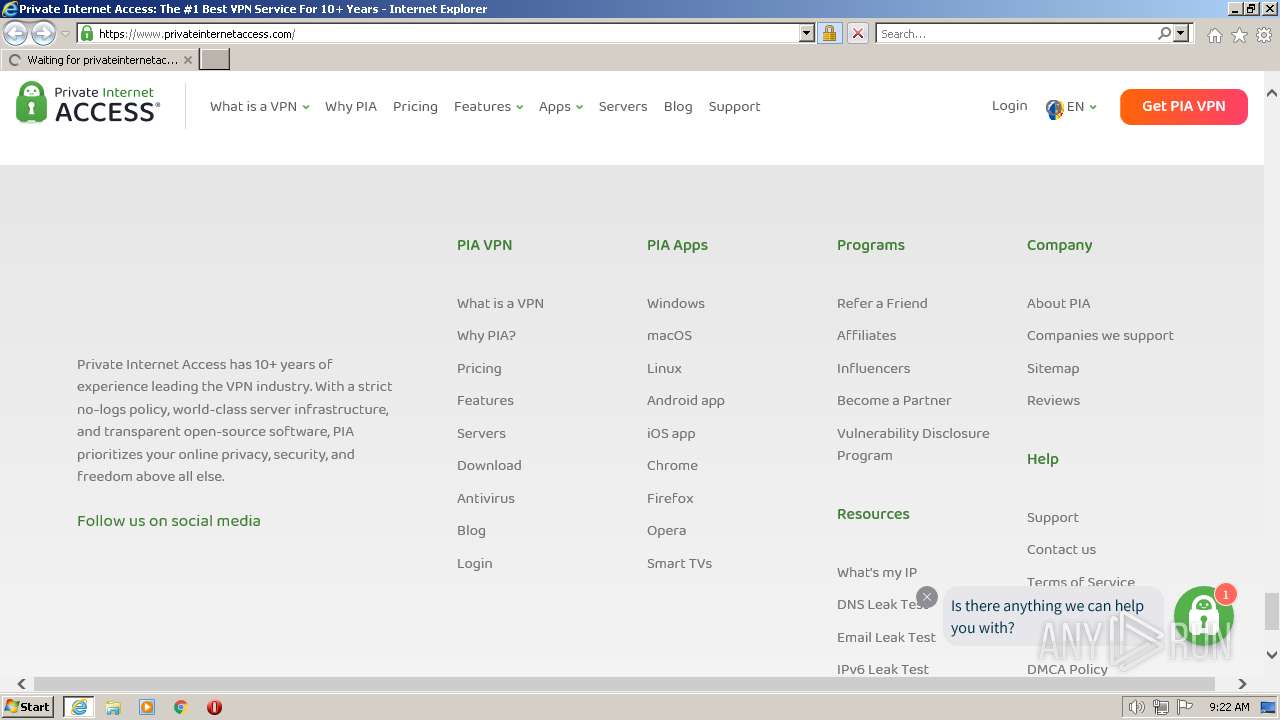
Task: Open Vulnerability Disclosure Program link
Action: tap(913, 444)
